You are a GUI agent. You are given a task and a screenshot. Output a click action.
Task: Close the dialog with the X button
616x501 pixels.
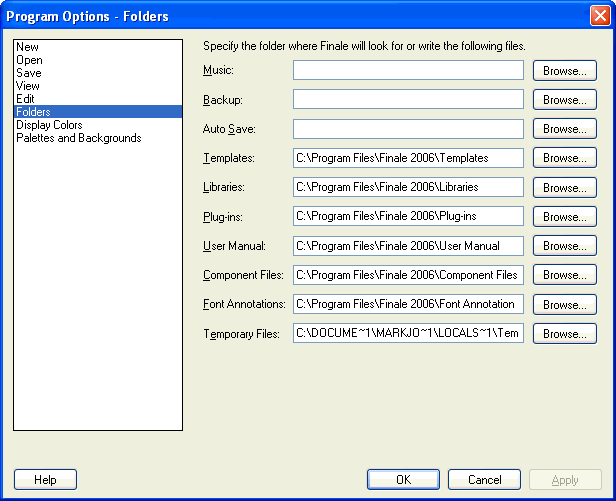[x=599, y=16]
